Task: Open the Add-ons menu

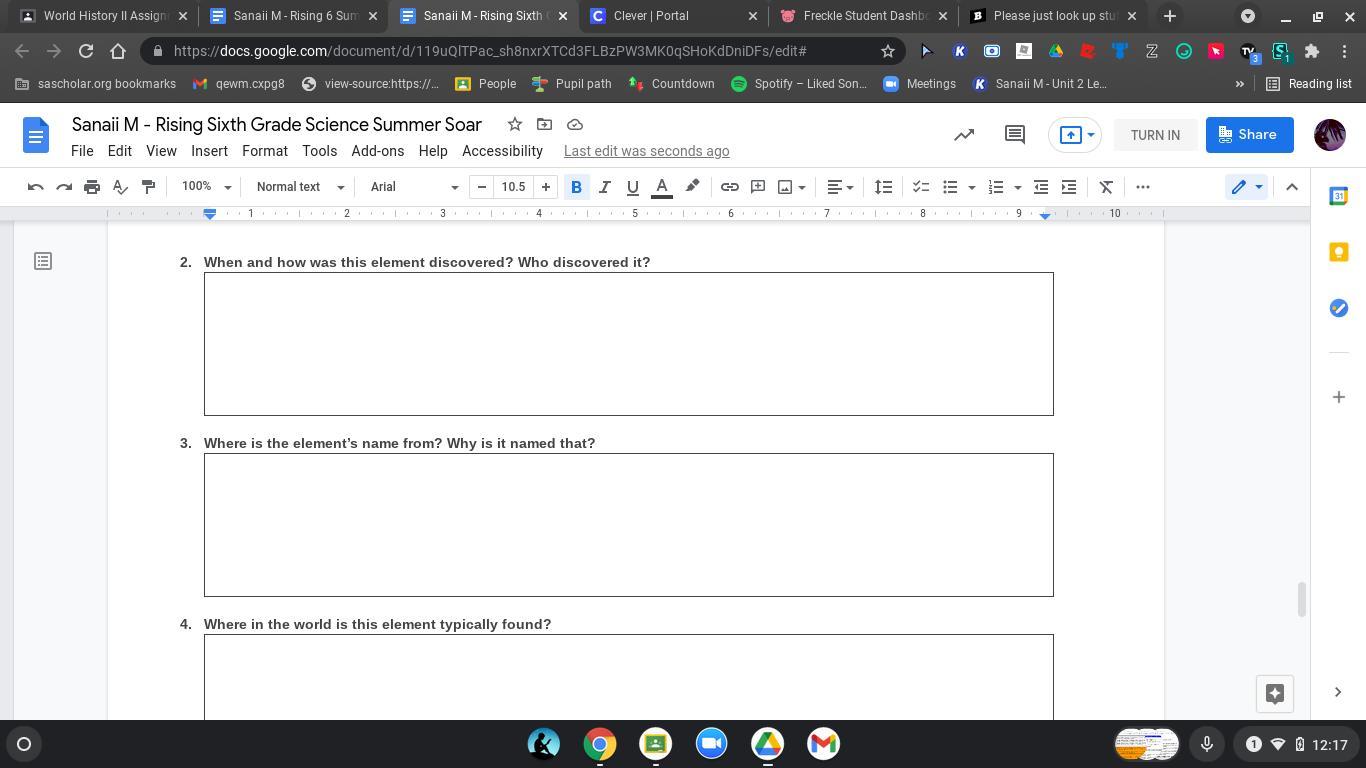Action: point(378,151)
